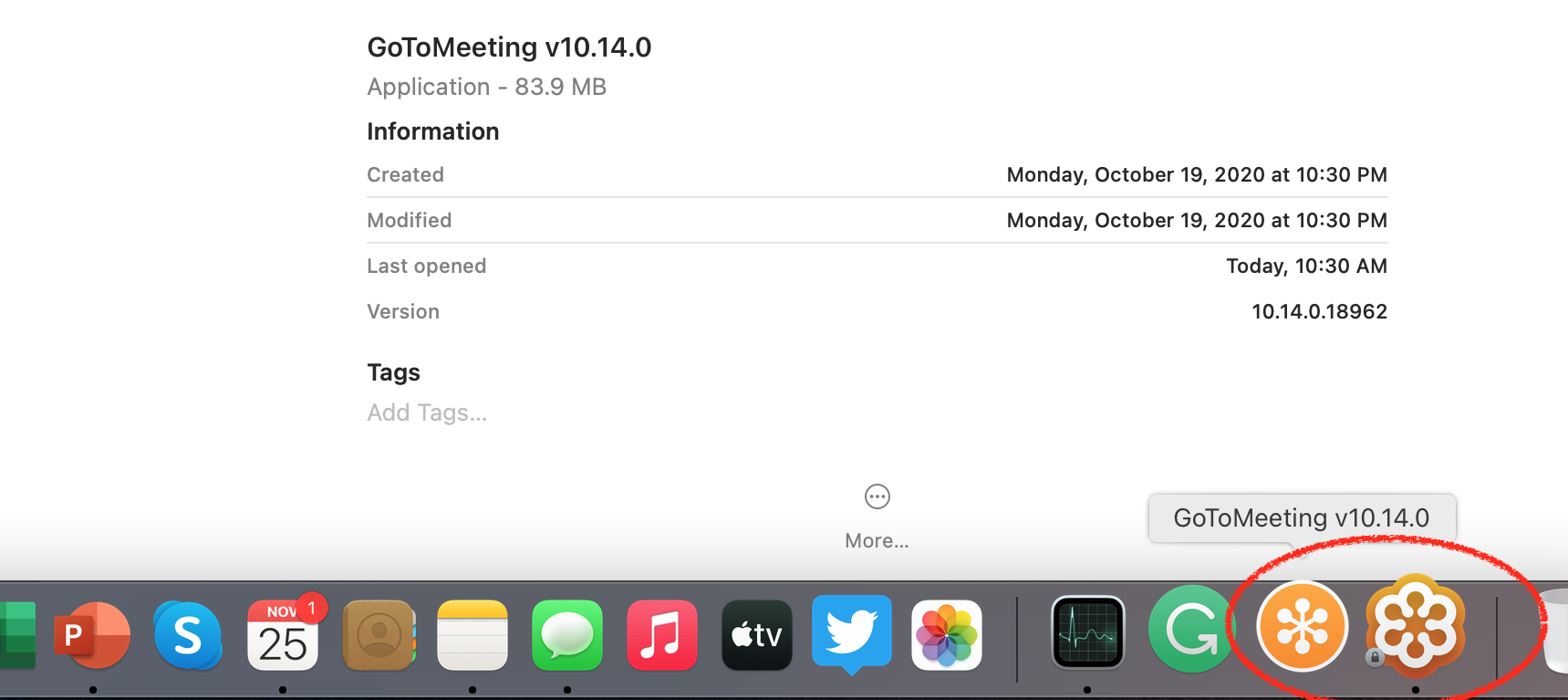
Task: Open the Photos app
Action: [x=947, y=635]
